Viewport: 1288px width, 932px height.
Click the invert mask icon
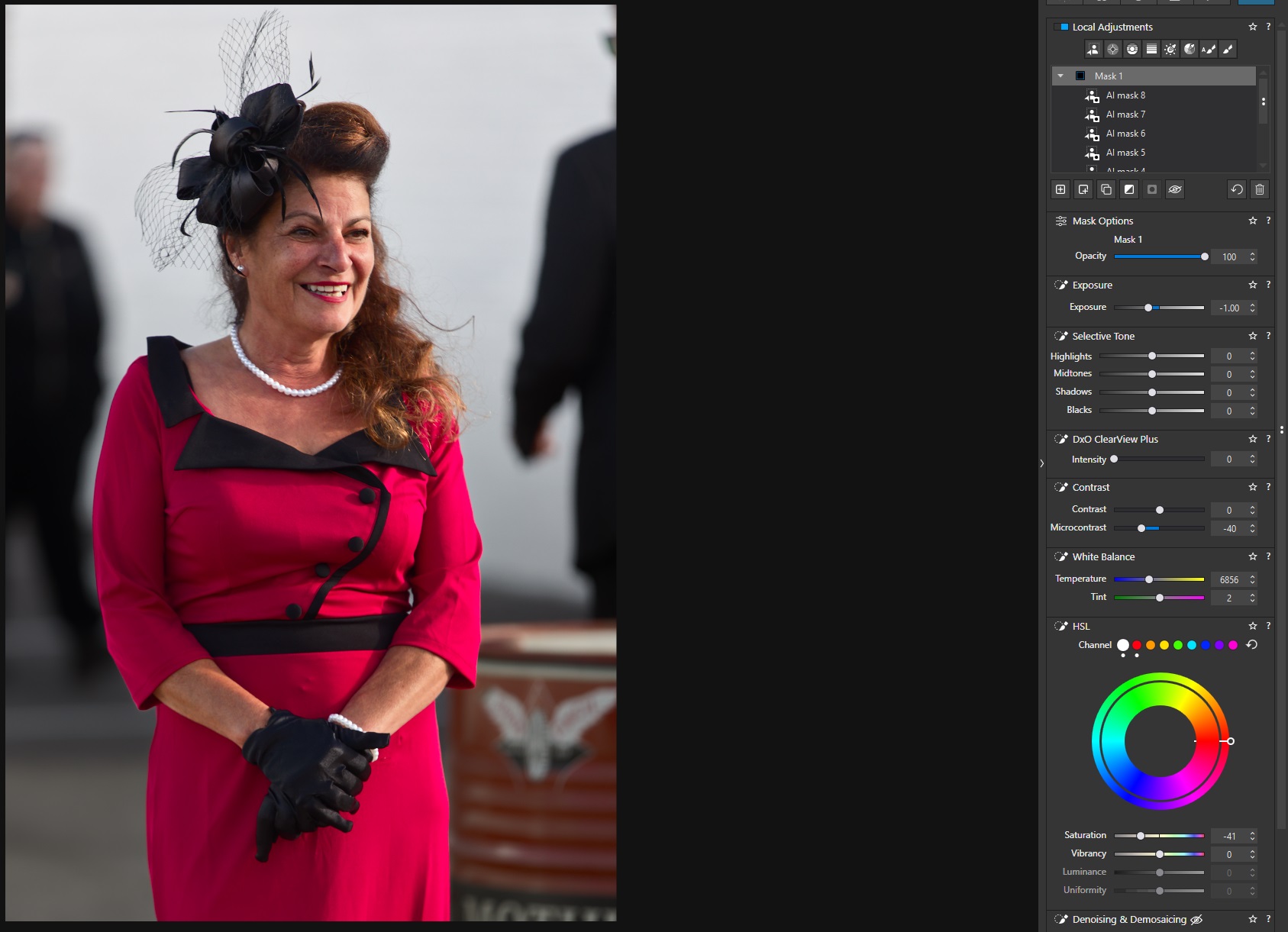tap(1129, 189)
